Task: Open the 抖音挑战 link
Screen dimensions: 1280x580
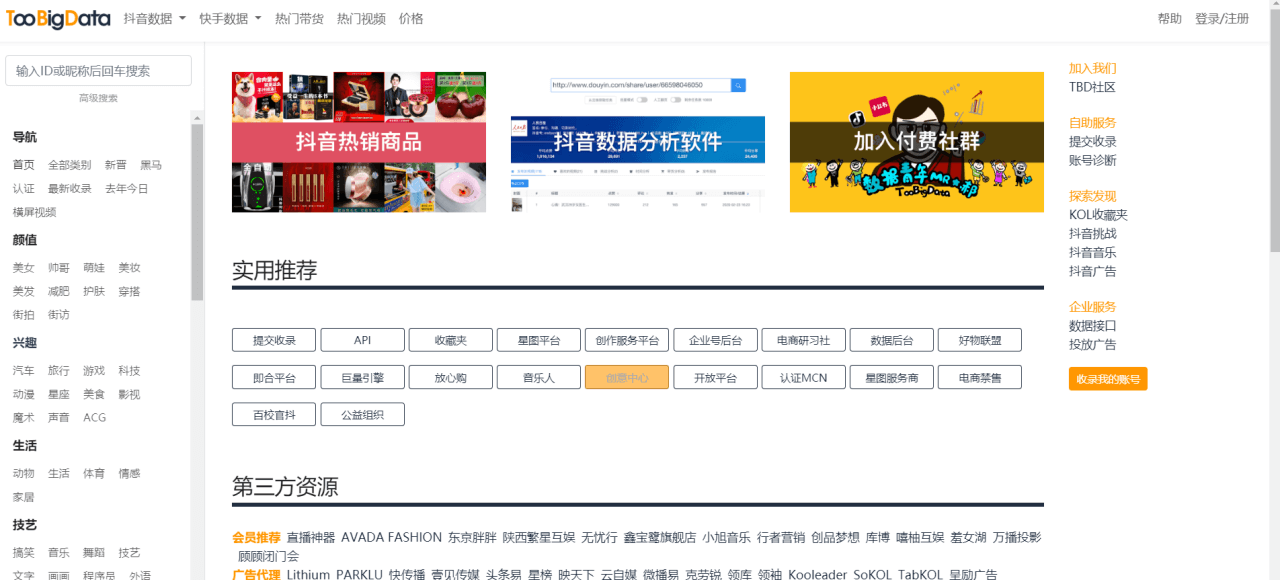Action: click(x=1093, y=233)
